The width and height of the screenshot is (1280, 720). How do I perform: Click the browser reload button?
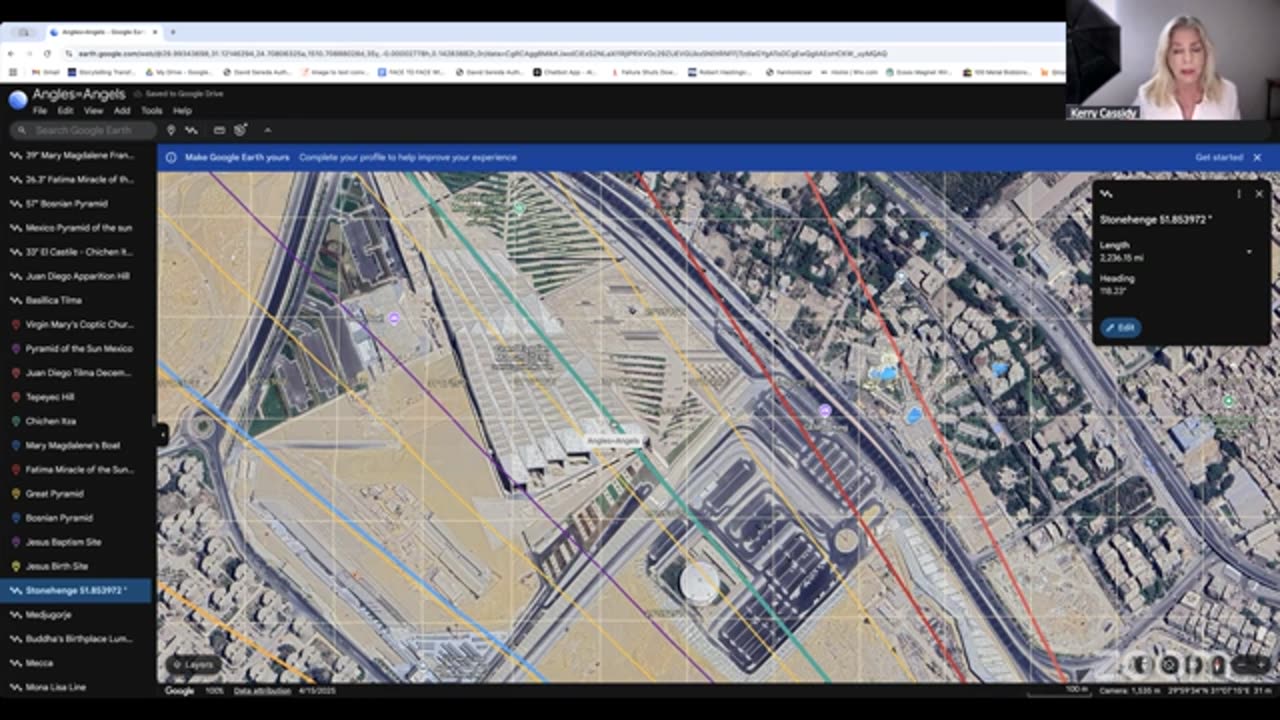coord(47,53)
